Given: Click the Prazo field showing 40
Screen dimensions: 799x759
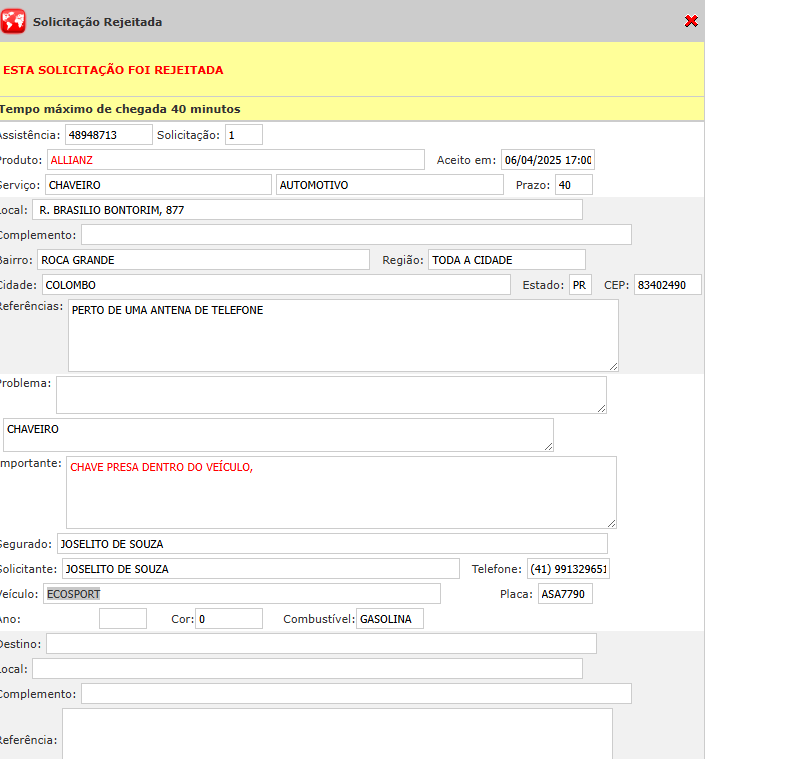Looking at the screenshot, I should coord(574,185).
